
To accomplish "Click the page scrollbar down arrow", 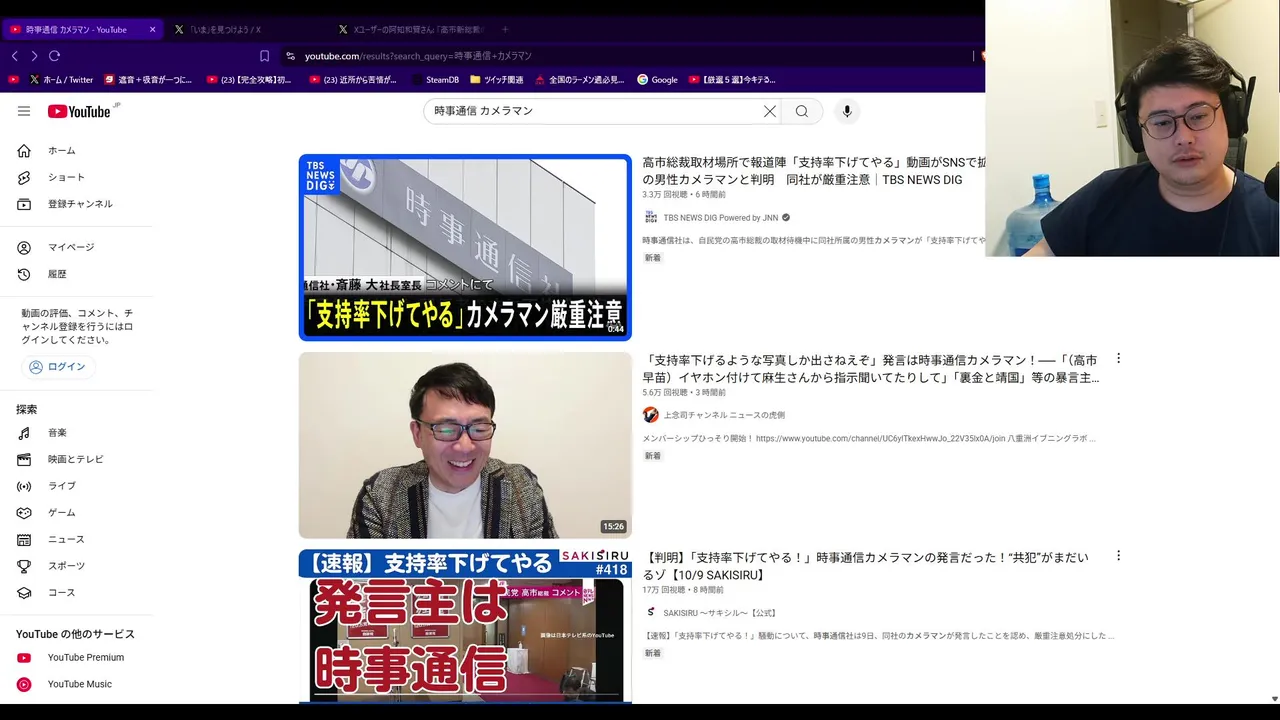I will pos(1273,698).
